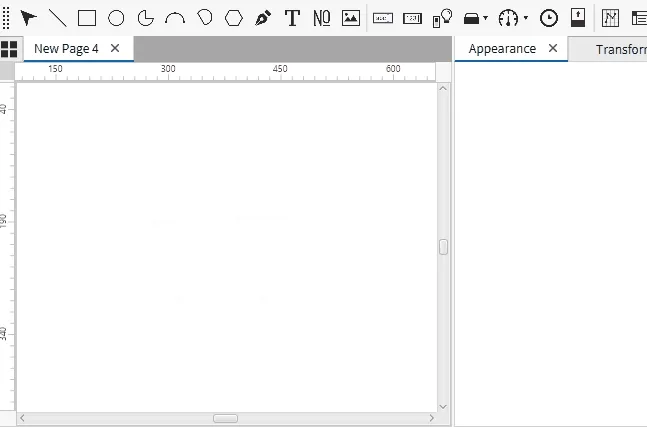This screenshot has width=647, height=427.
Task: Select the Ellipse shape tool
Action: click(x=116, y=18)
